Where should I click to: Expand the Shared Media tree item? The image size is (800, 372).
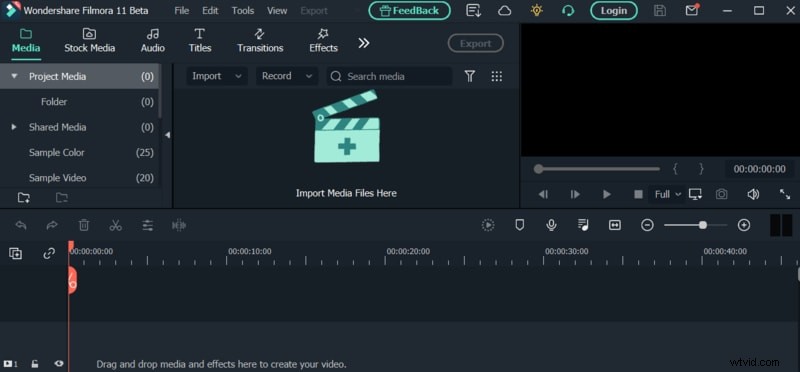[x=14, y=127]
